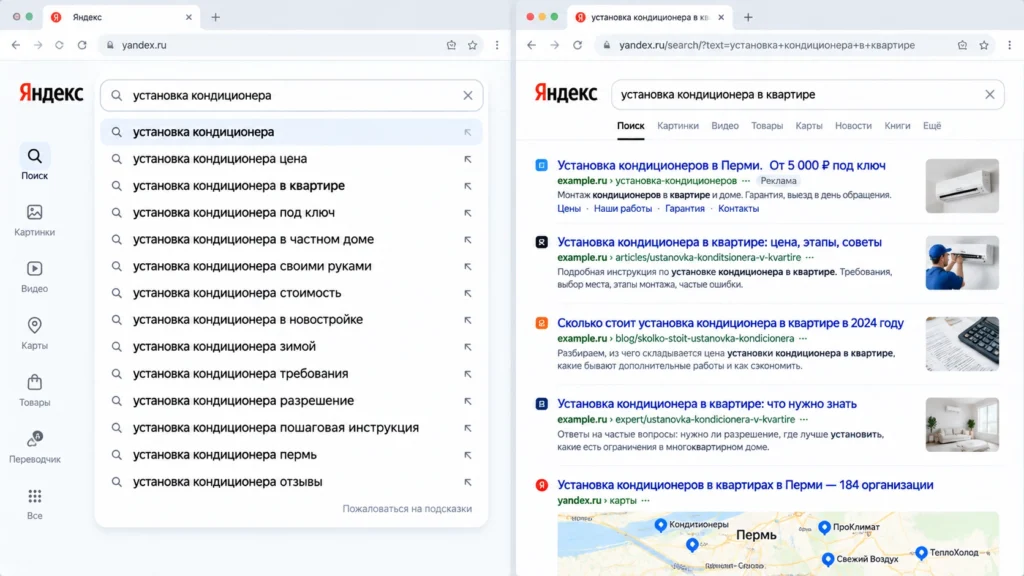The width and height of the screenshot is (1024, 576).
Task: Select suggestion 'установка кондиционера в квартире'
Action: tap(291, 186)
